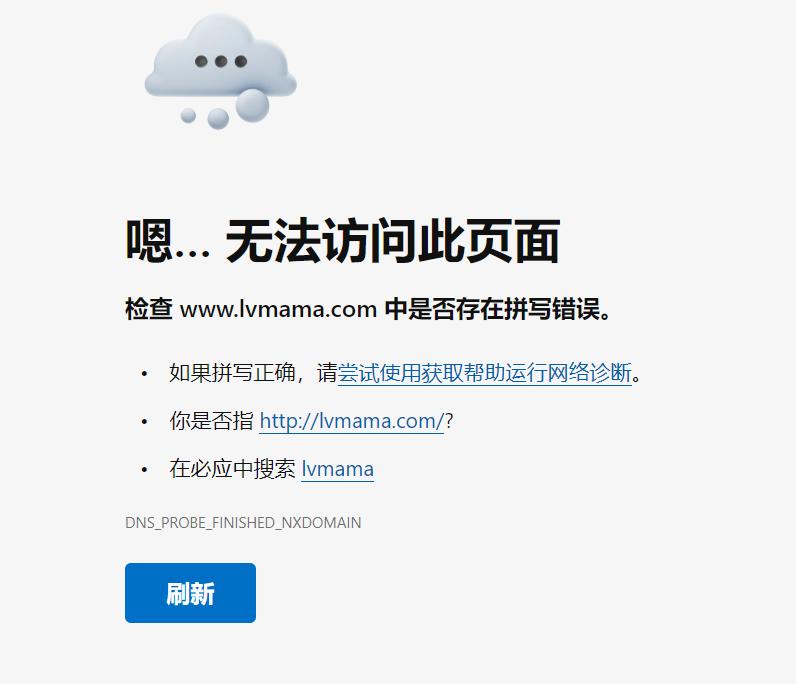Follow the http://lvmama.com/ suggested link

352,421
